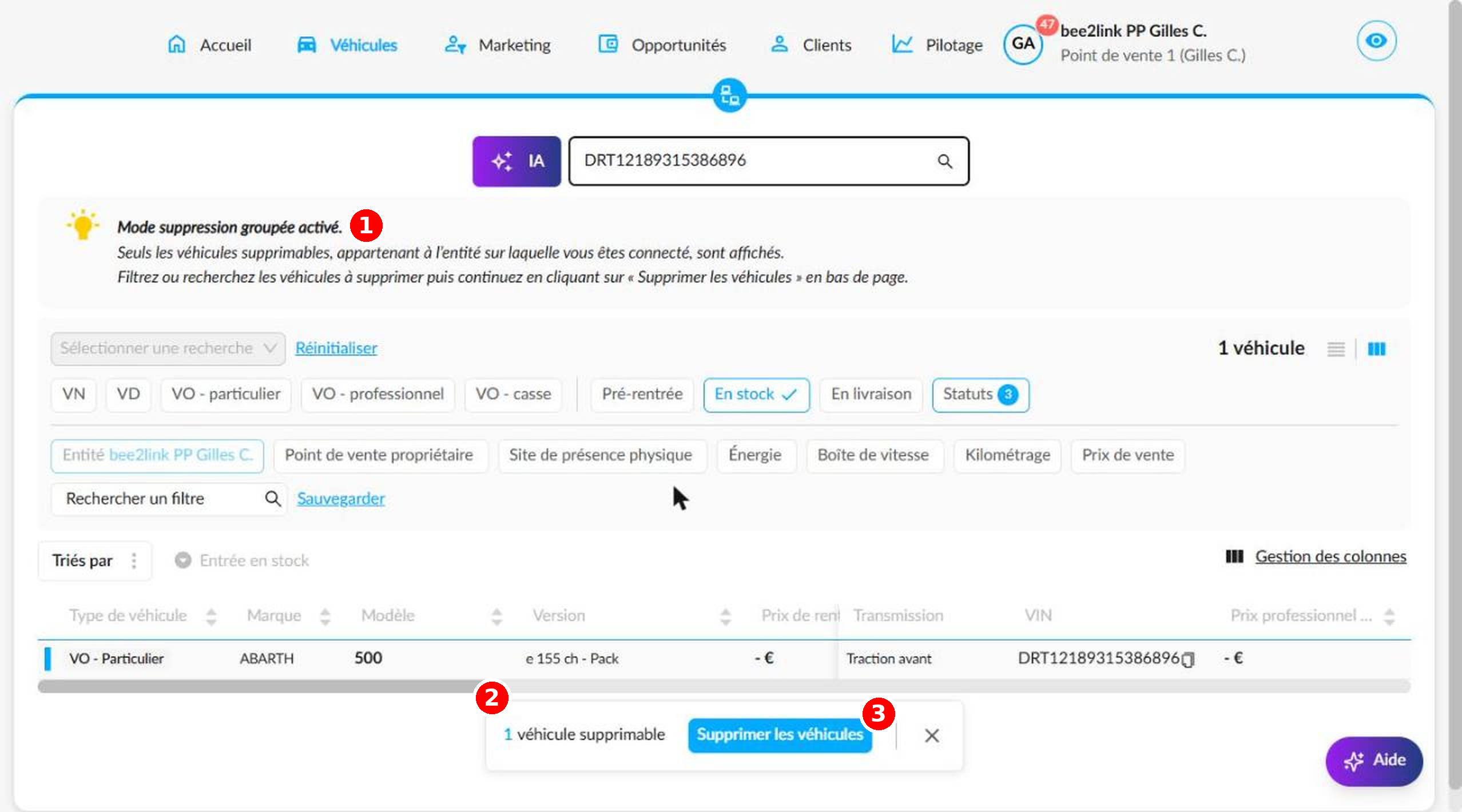Click the Réinitialiser link

pyautogui.click(x=336, y=348)
